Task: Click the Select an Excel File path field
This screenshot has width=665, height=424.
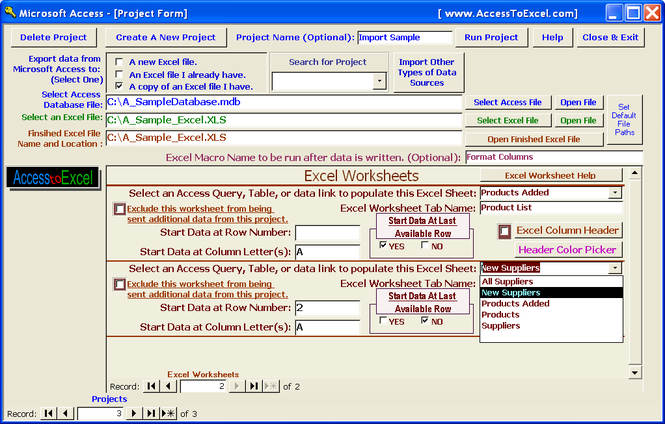Action: 283,120
